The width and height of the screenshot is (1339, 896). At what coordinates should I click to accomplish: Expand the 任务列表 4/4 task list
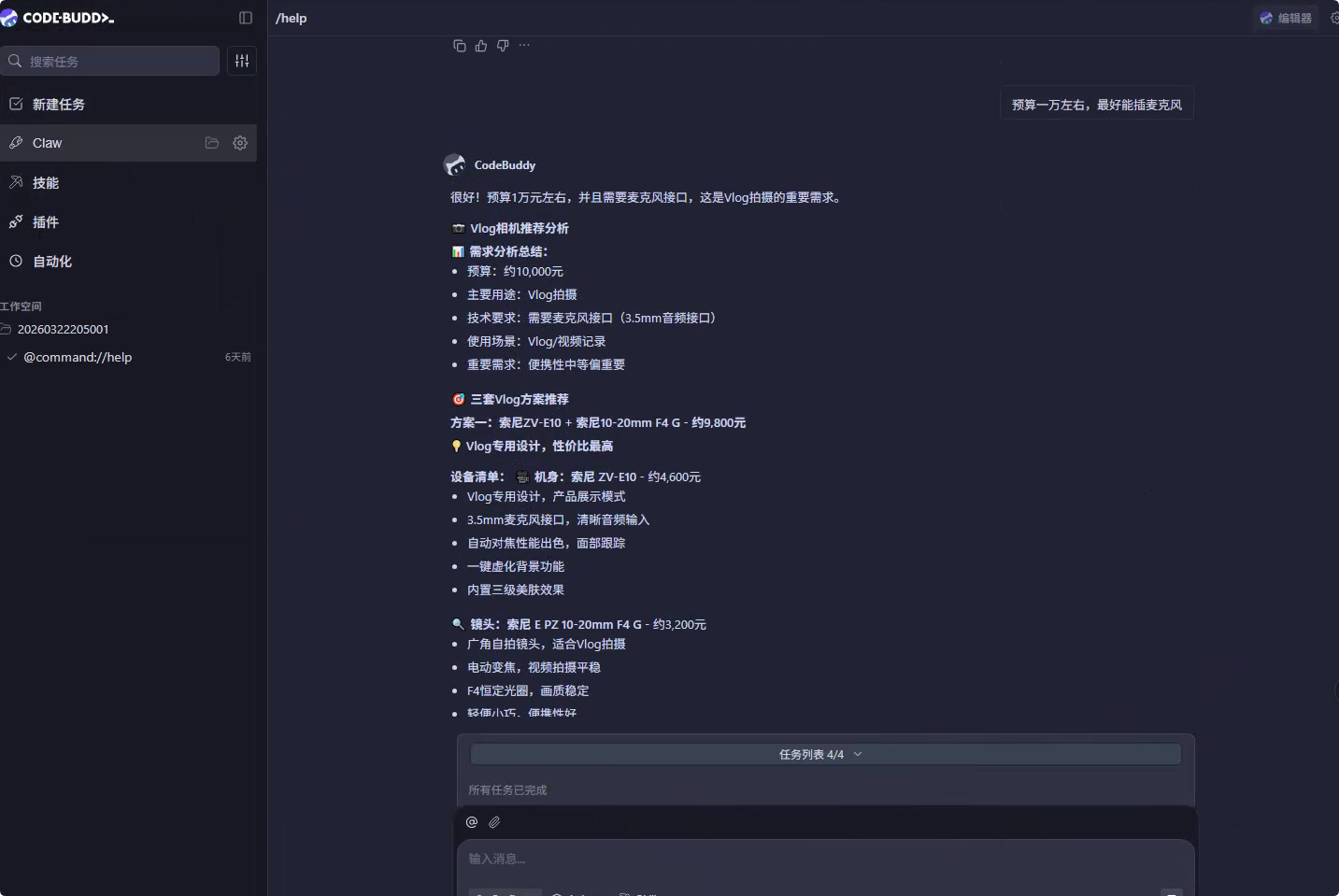(826, 754)
